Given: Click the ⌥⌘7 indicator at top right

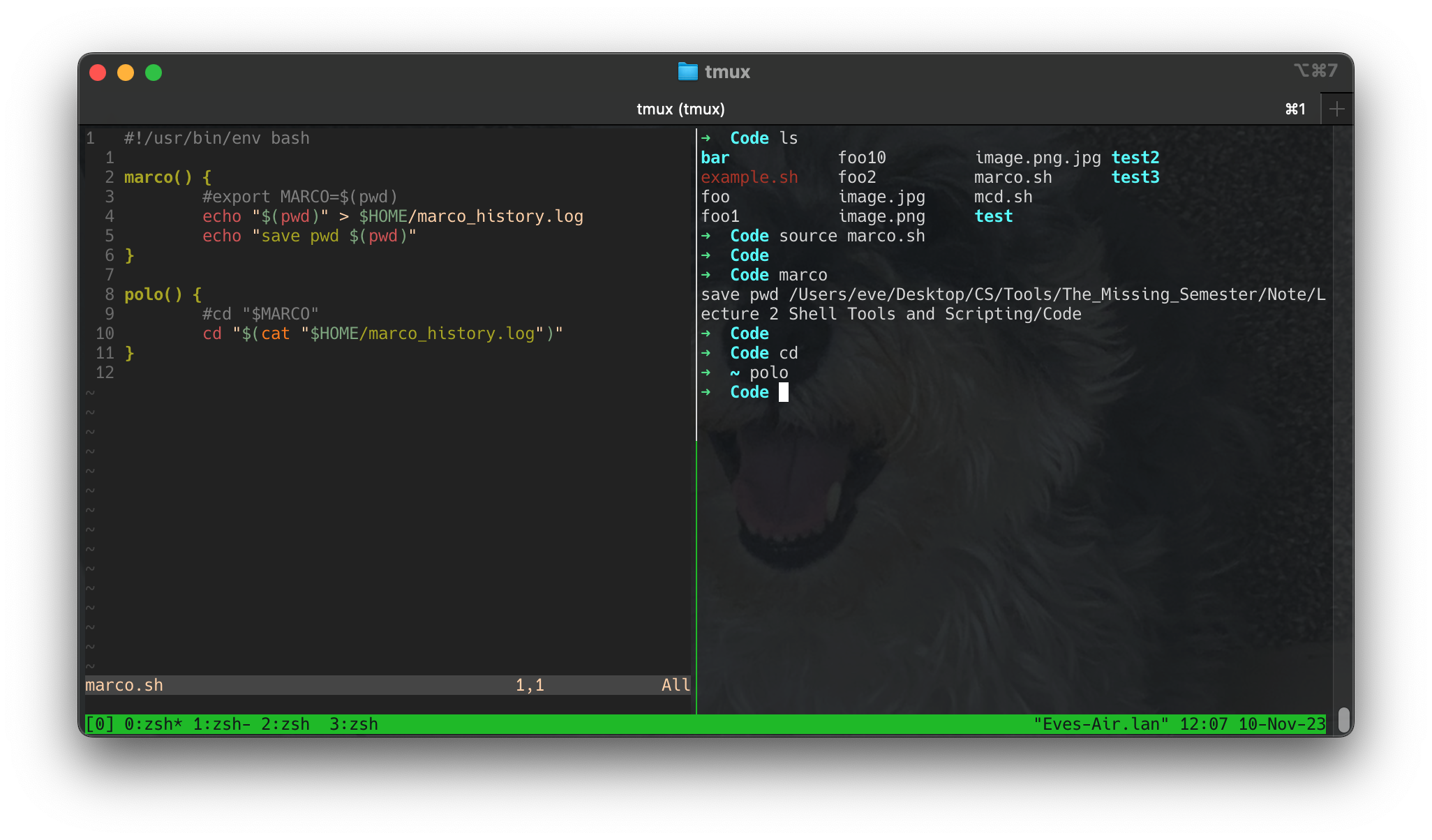Looking at the screenshot, I should tap(1316, 70).
